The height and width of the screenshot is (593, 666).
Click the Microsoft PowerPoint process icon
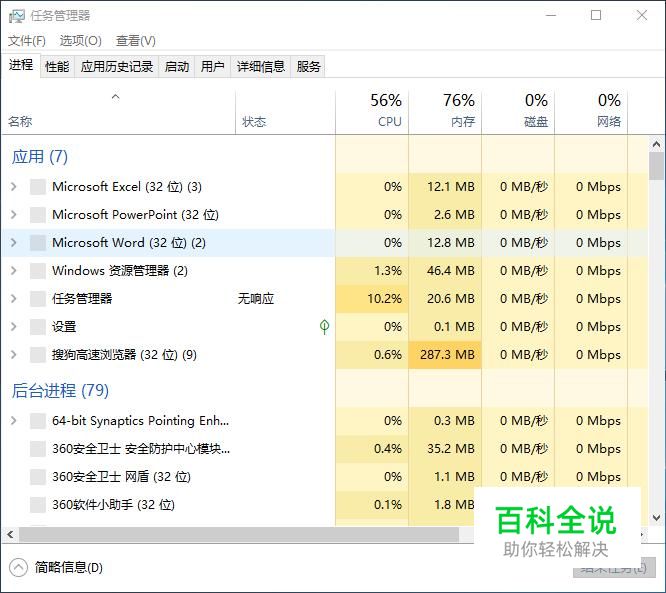click(38, 215)
